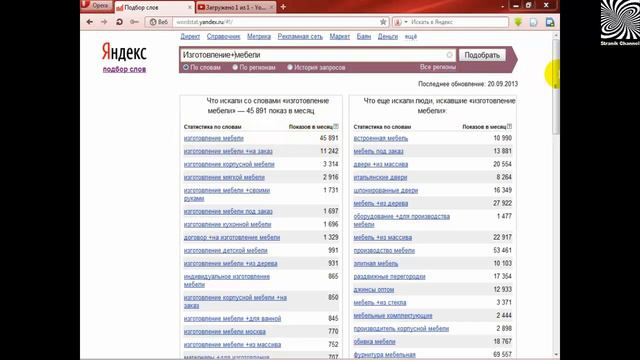
Task: Open элитная мебель link
Action: click(x=376, y=264)
